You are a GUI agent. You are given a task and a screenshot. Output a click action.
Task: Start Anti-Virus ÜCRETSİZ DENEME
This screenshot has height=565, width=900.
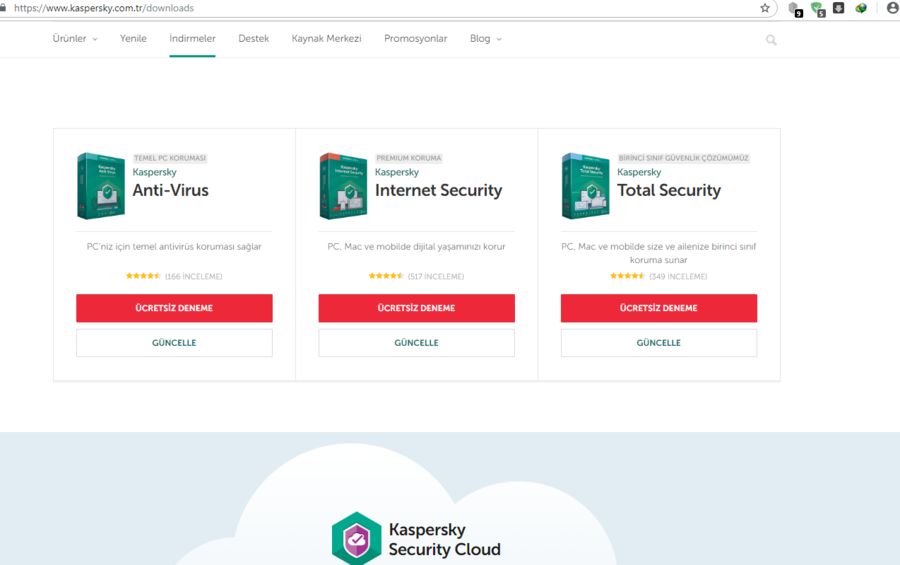tap(174, 308)
